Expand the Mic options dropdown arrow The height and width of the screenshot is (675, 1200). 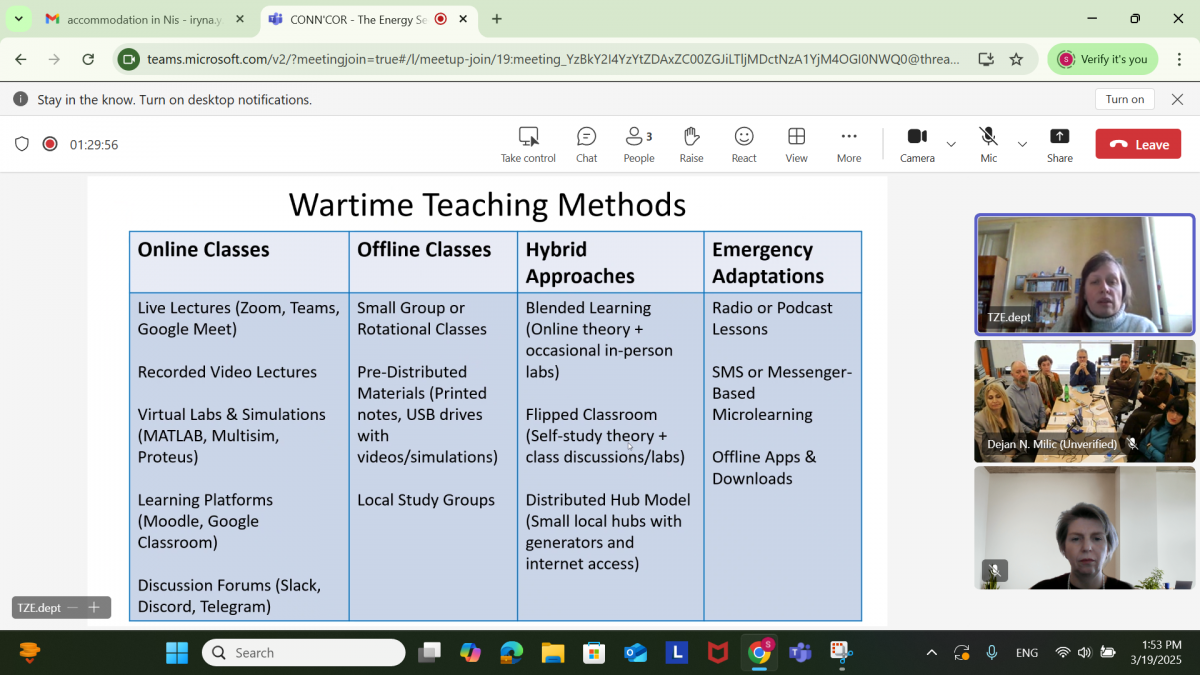coord(1022,144)
